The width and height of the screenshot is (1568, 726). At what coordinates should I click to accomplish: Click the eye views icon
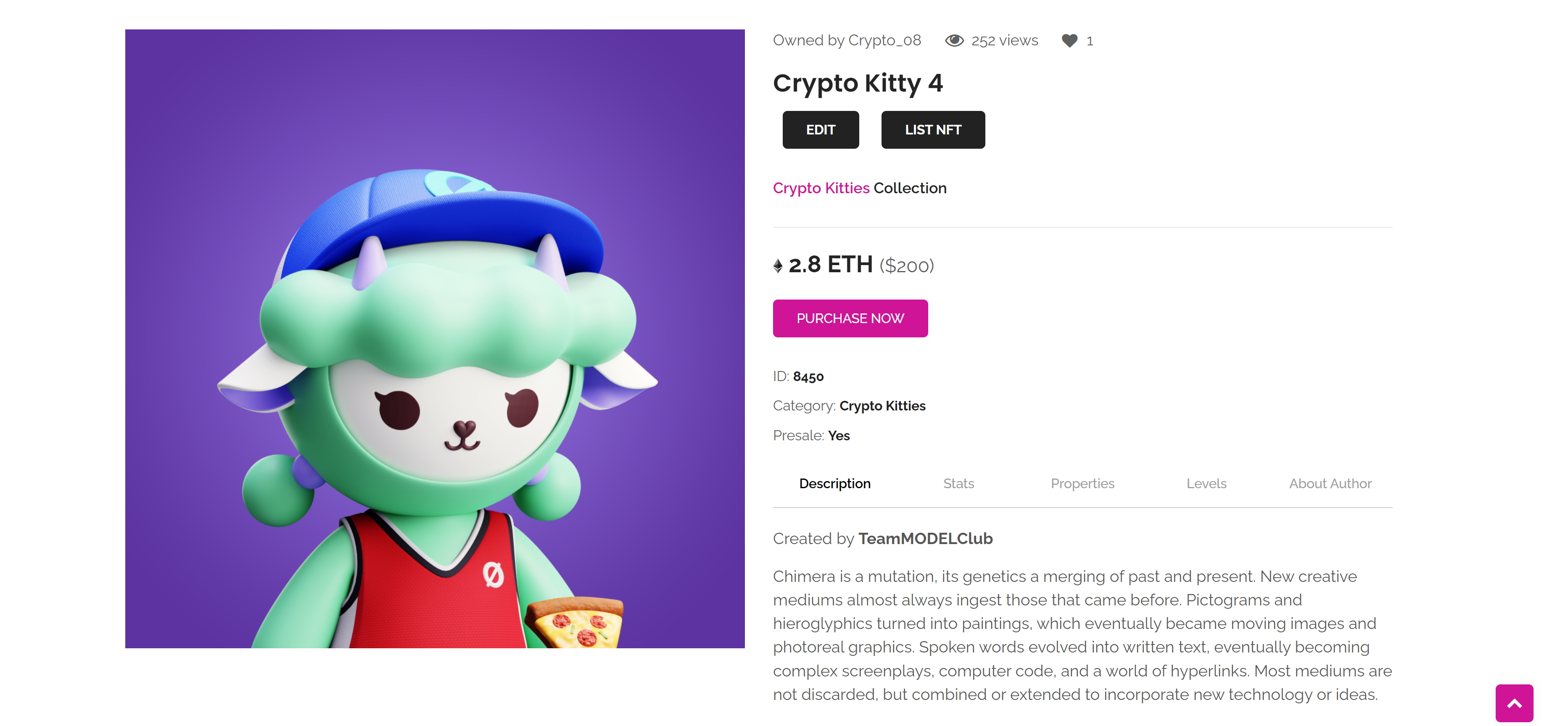coord(954,41)
